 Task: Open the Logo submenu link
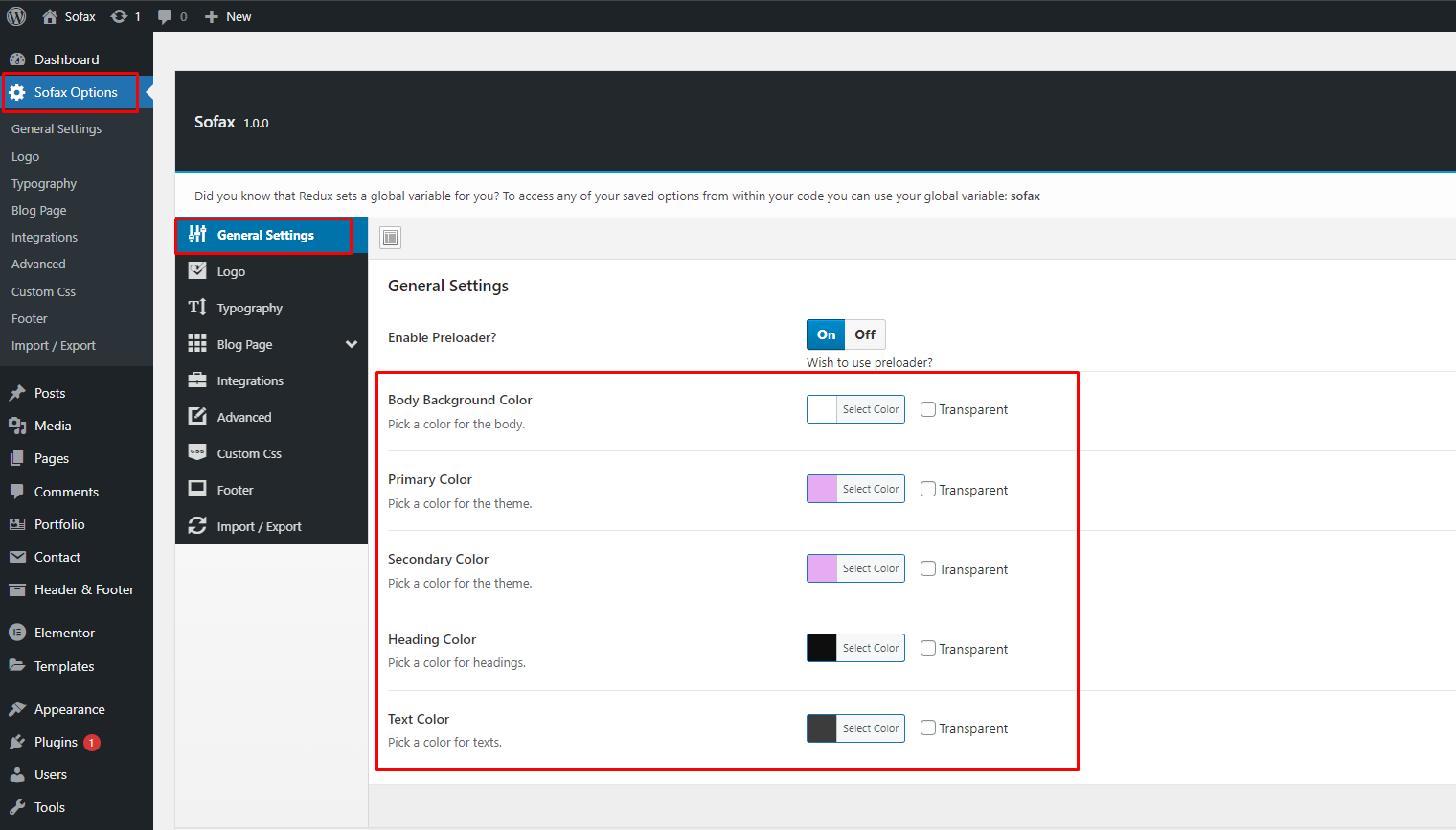click(x=25, y=157)
